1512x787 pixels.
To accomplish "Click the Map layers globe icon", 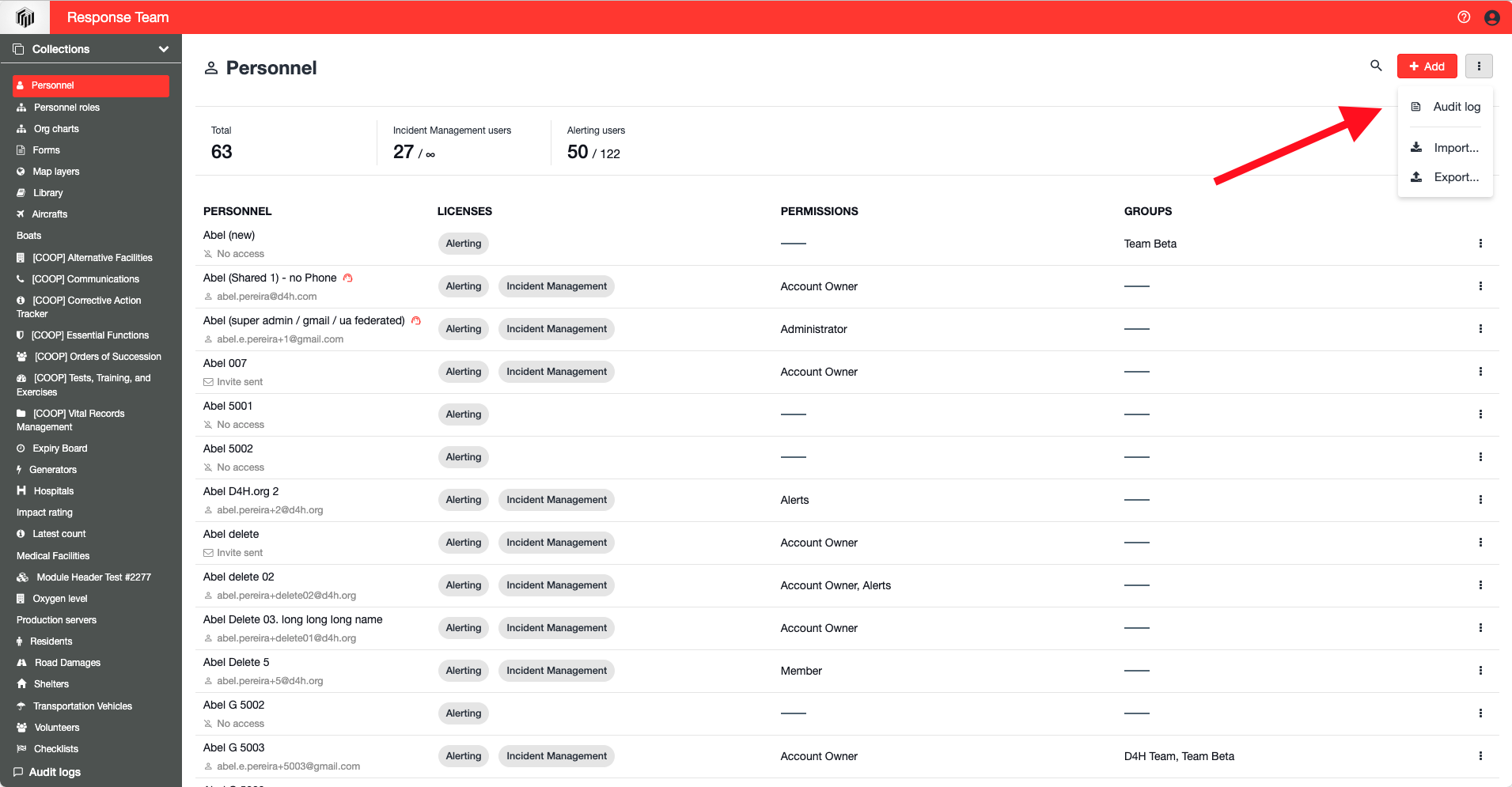I will tap(21, 172).
